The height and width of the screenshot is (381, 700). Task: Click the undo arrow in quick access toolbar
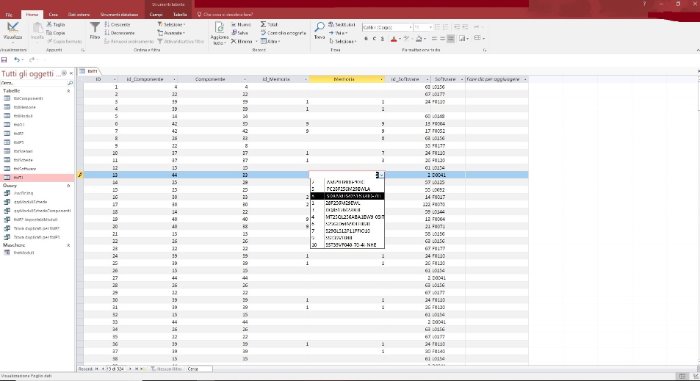(17, 59)
